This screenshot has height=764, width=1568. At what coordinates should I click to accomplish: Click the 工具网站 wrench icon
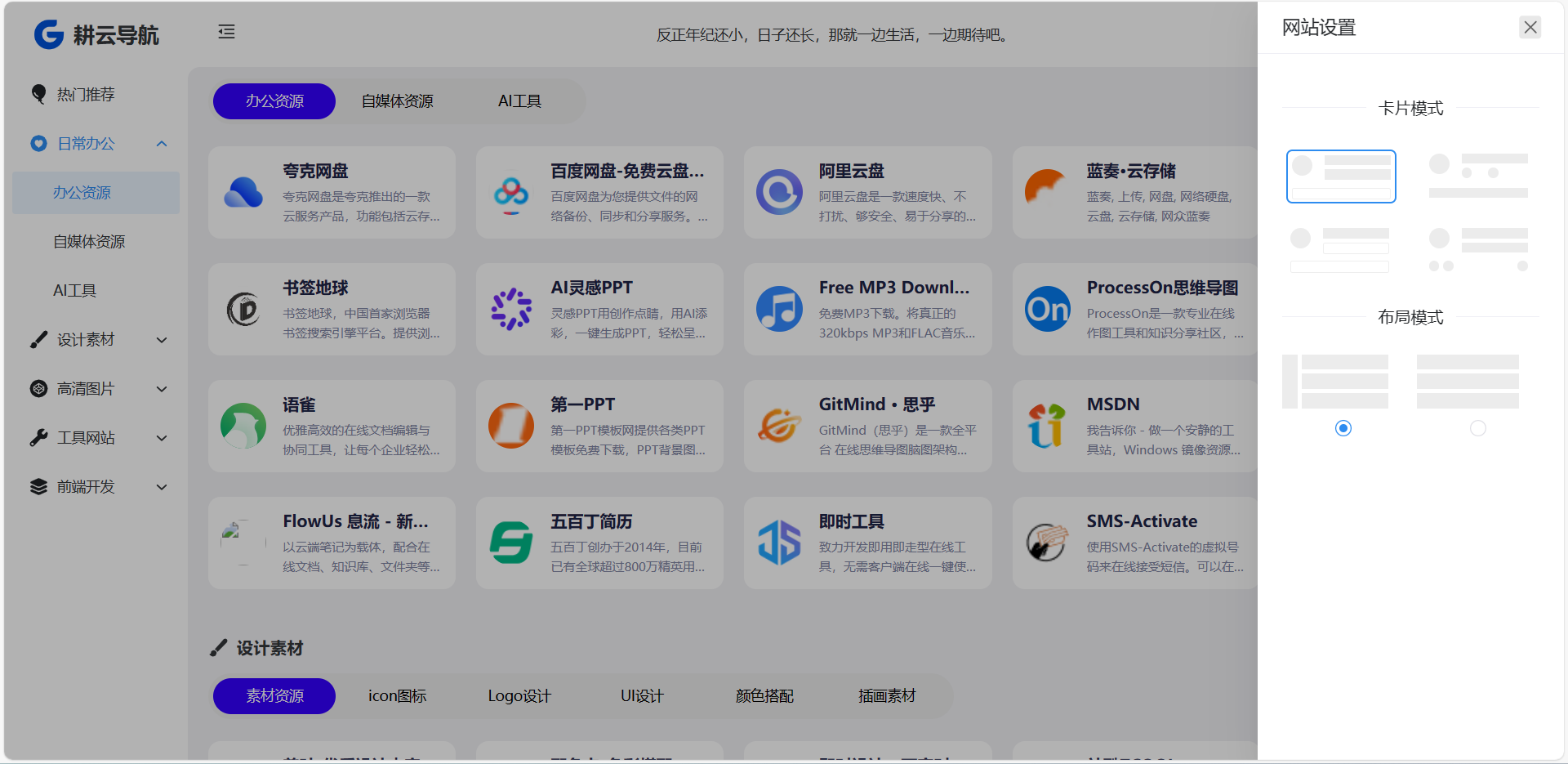(38, 438)
